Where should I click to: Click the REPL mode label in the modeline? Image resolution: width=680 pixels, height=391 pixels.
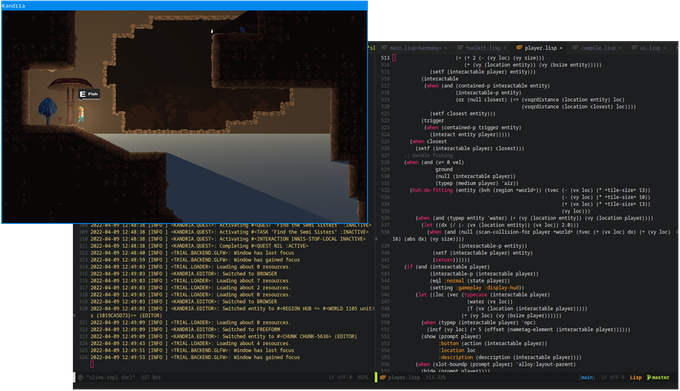tap(363, 378)
